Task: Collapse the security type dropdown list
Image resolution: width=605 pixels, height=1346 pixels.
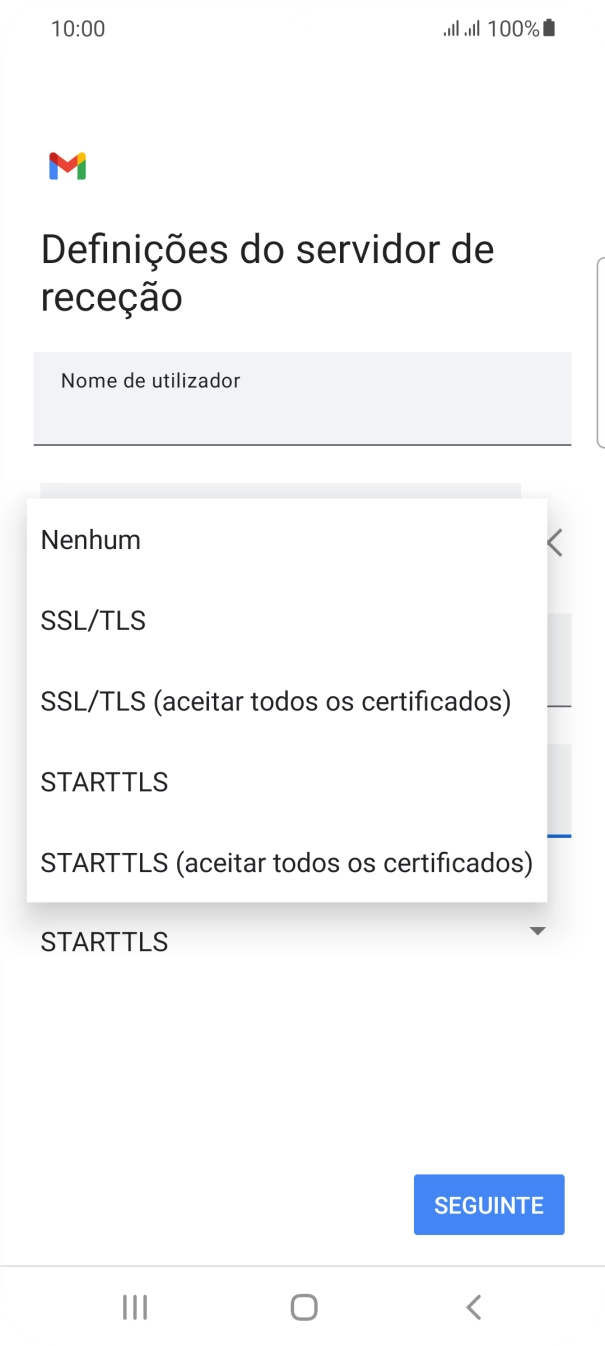Action: 537,930
